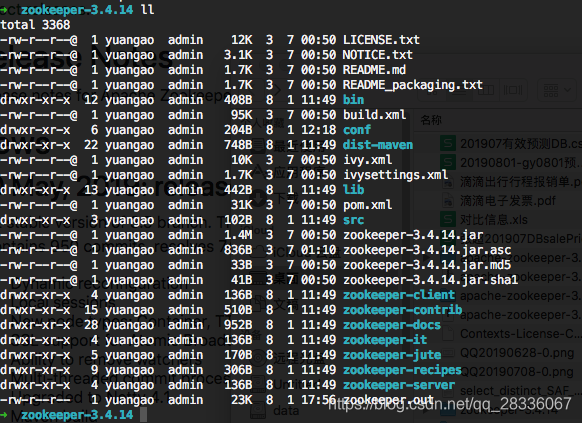
Task: Click on ivysettings.xml file name
Action: tap(395, 175)
